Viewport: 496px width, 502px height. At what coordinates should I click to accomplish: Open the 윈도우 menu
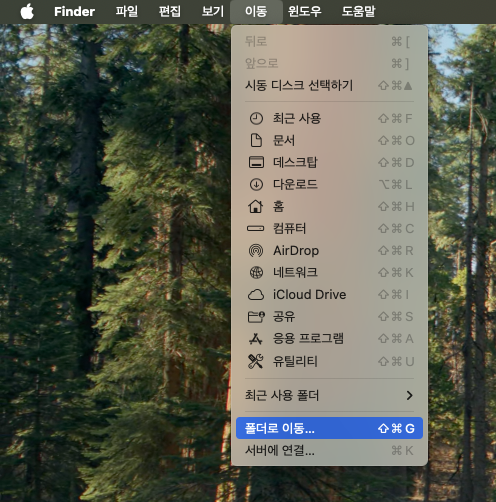pyautogui.click(x=305, y=12)
